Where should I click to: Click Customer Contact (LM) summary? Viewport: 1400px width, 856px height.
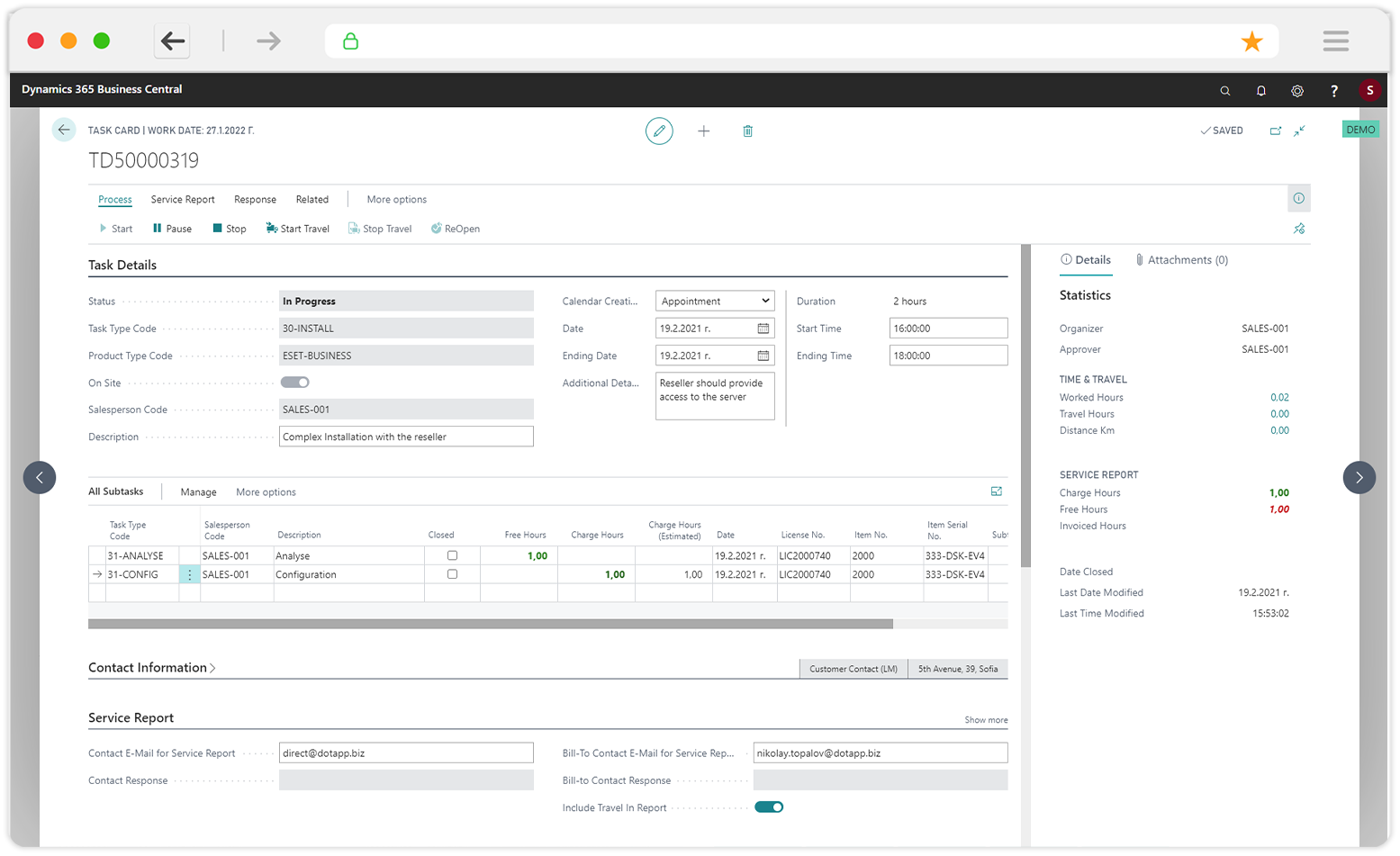(854, 669)
